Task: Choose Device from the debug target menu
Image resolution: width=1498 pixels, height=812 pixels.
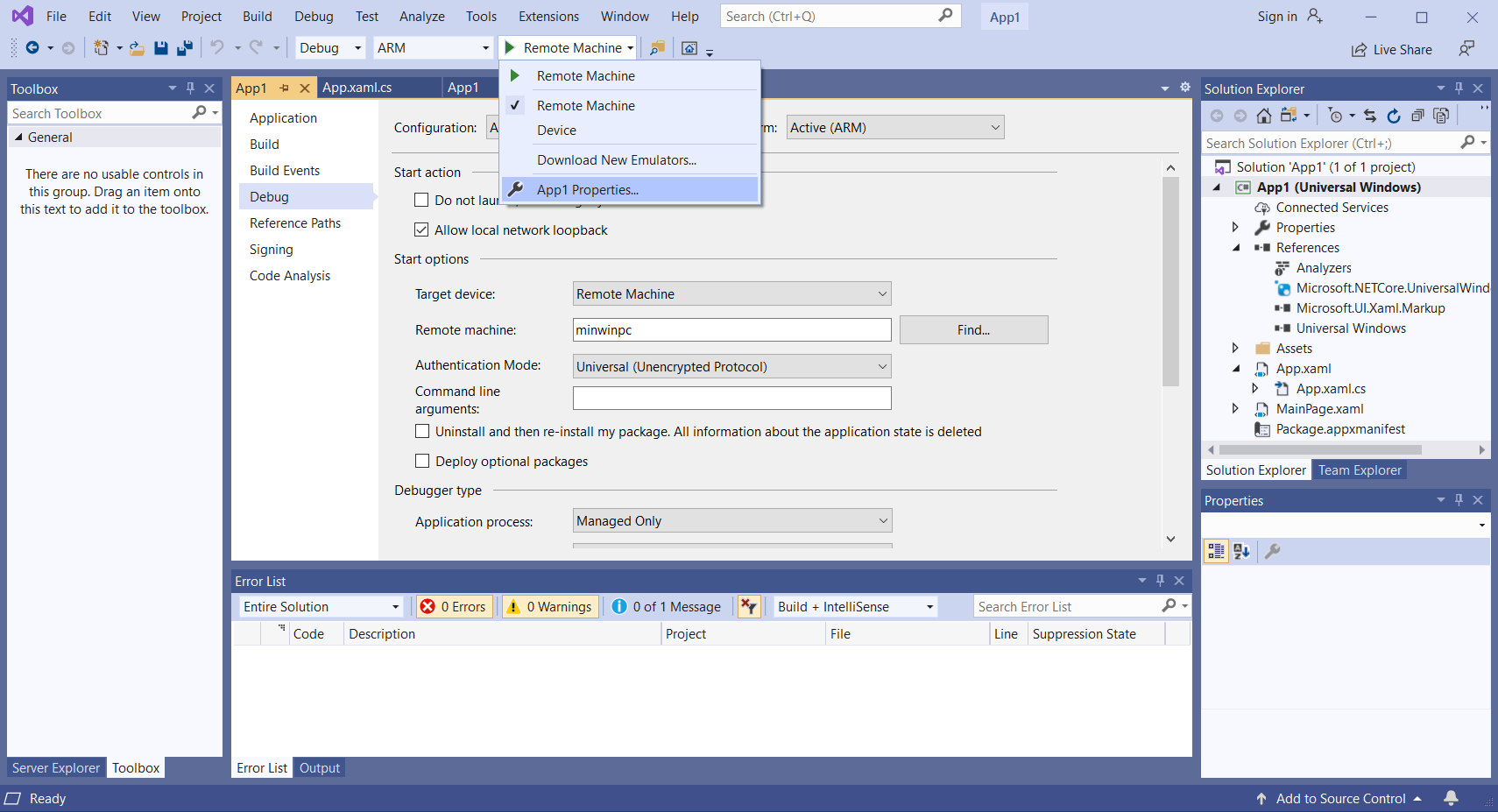Action: coord(630,130)
